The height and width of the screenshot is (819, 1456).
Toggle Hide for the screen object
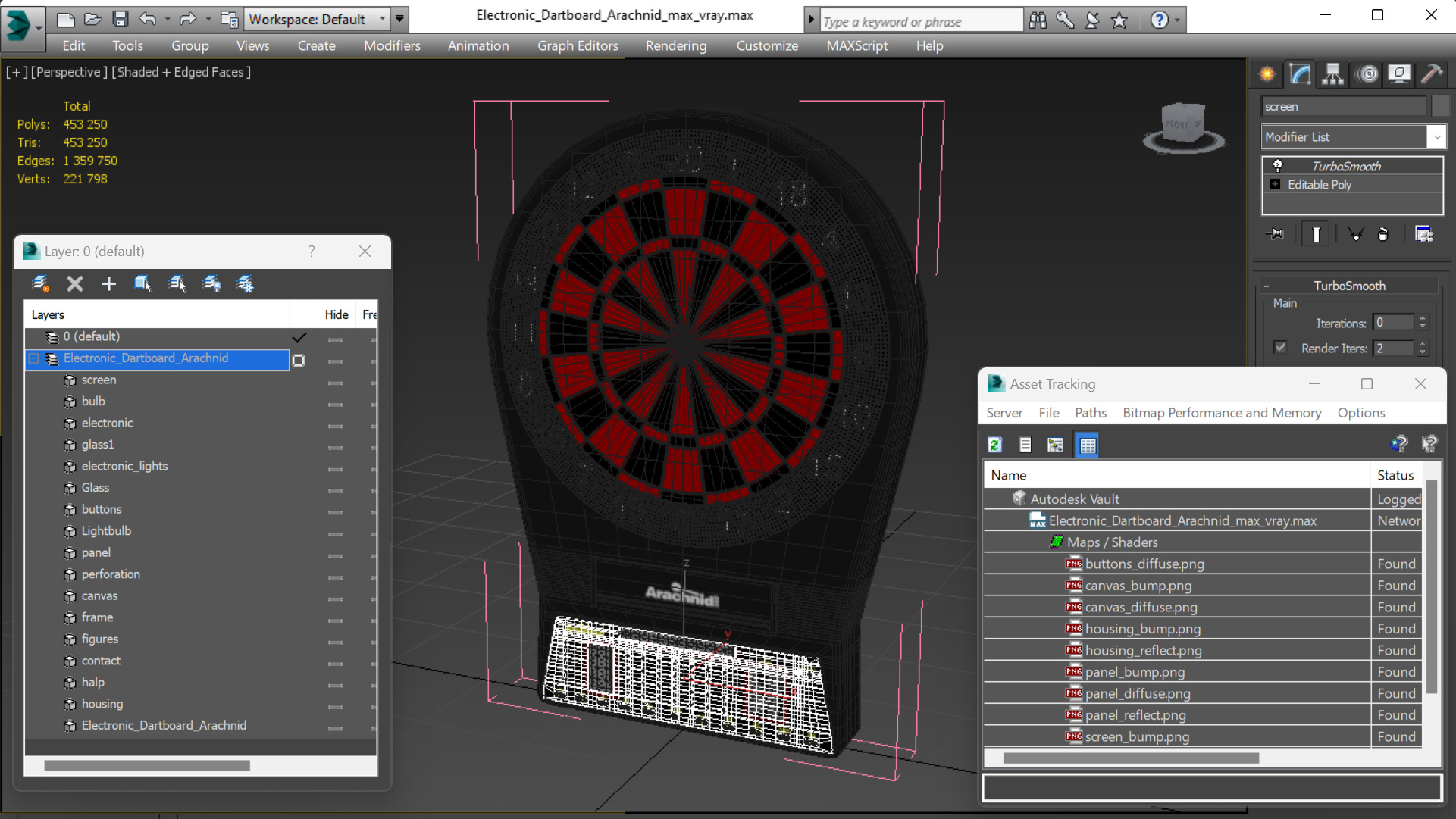(x=335, y=383)
